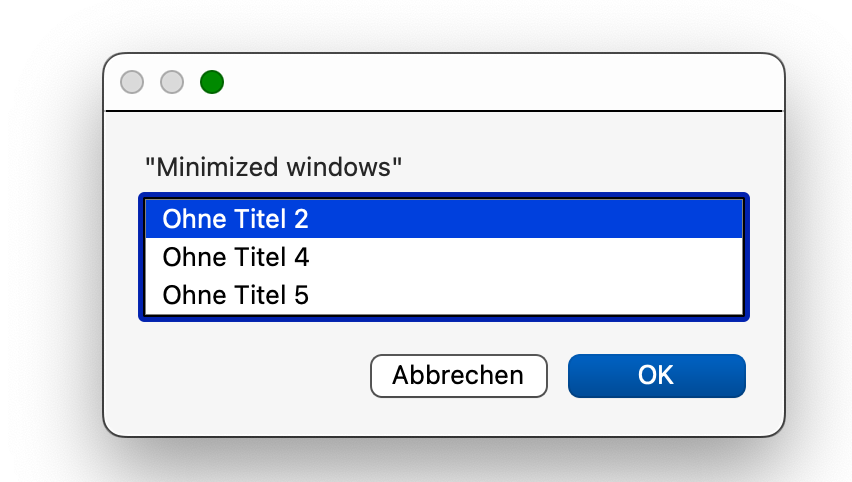Screen dimensions: 852x482
Task: Click the leftmost gray close window button
Action: point(132,82)
